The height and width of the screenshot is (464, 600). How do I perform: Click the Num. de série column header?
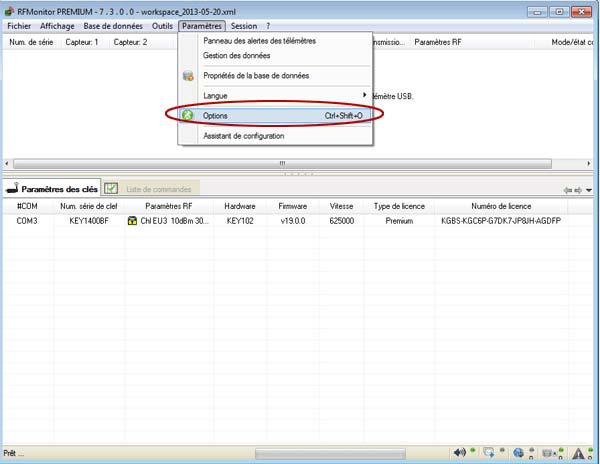pos(31,42)
